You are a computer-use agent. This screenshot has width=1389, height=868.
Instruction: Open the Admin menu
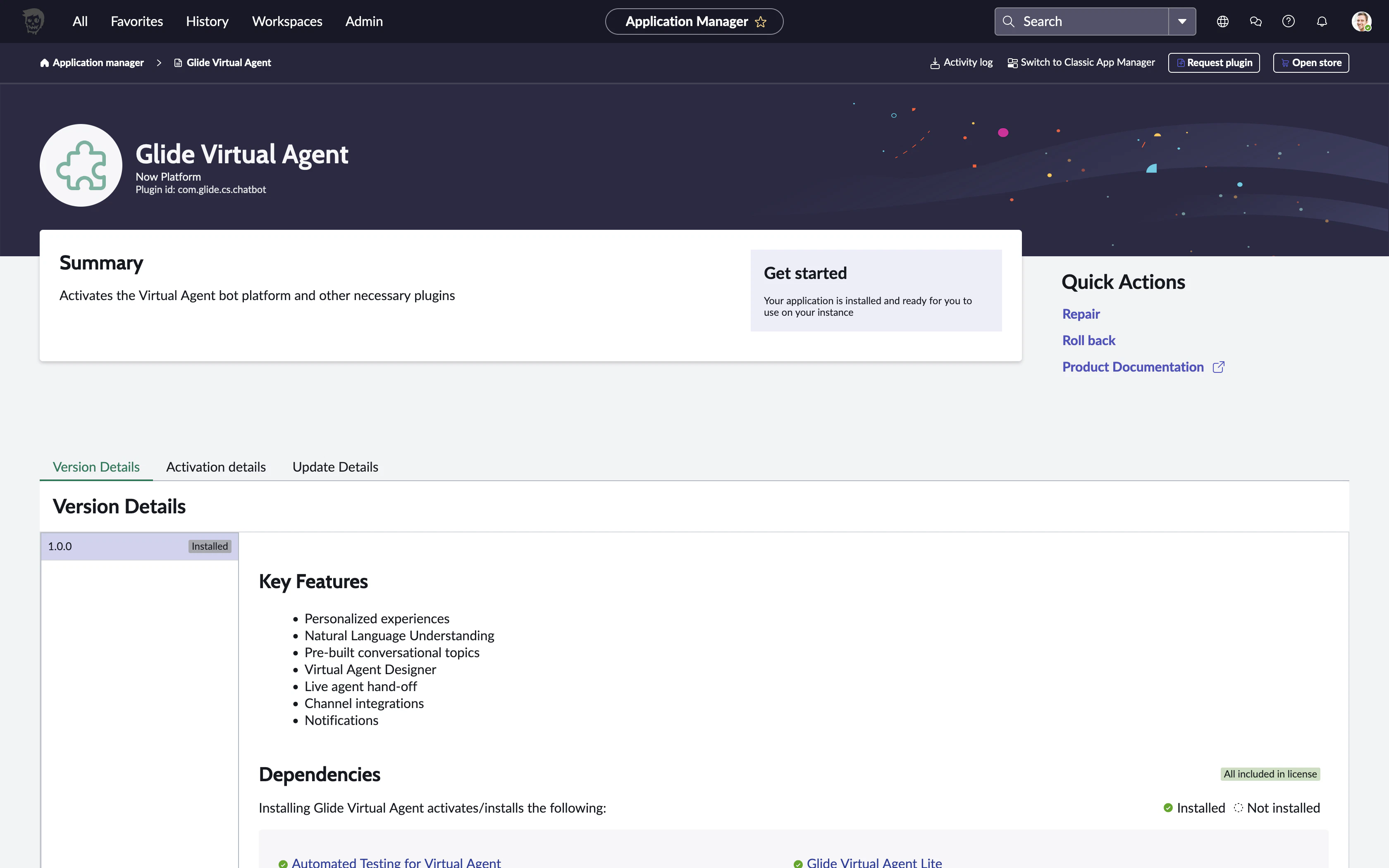point(364,21)
